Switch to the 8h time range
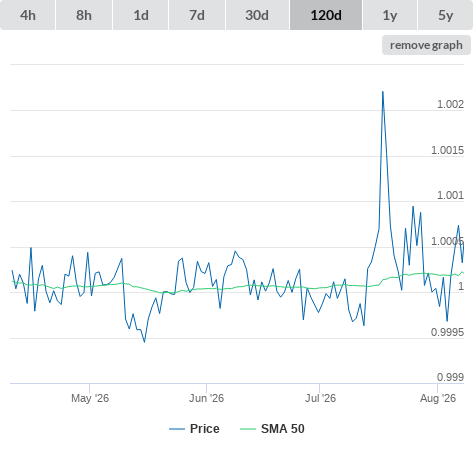This screenshot has width=474, height=455. point(84,15)
